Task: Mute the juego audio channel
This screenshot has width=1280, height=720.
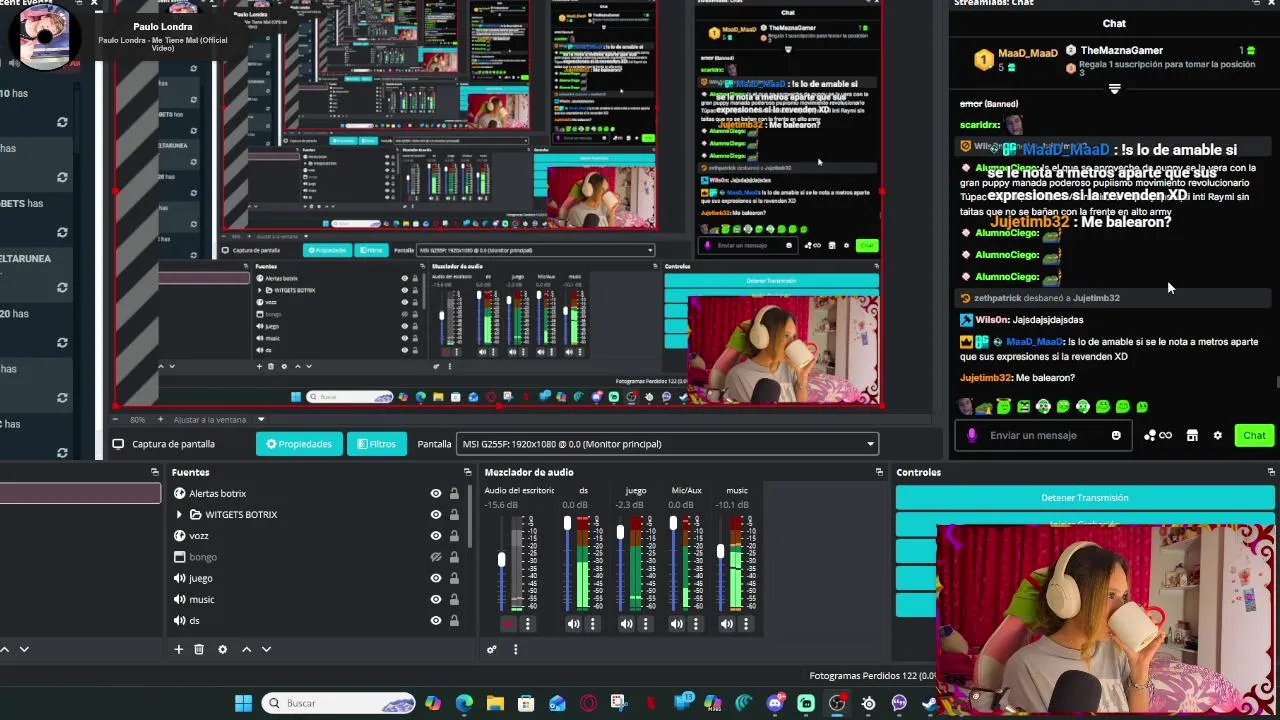Action: pos(626,624)
